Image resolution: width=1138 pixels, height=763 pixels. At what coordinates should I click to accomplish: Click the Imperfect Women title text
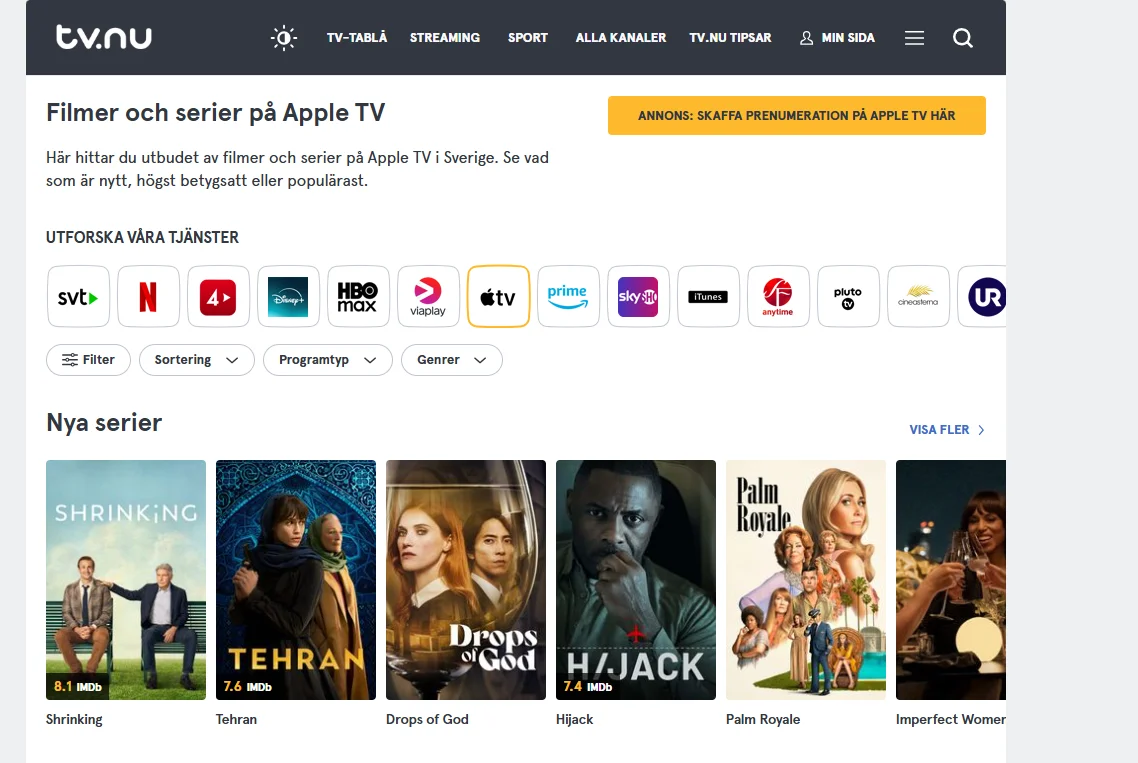click(951, 719)
